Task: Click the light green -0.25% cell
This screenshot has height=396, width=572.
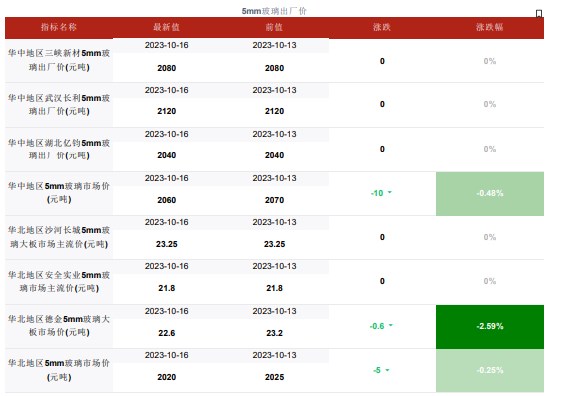Action: click(490, 370)
